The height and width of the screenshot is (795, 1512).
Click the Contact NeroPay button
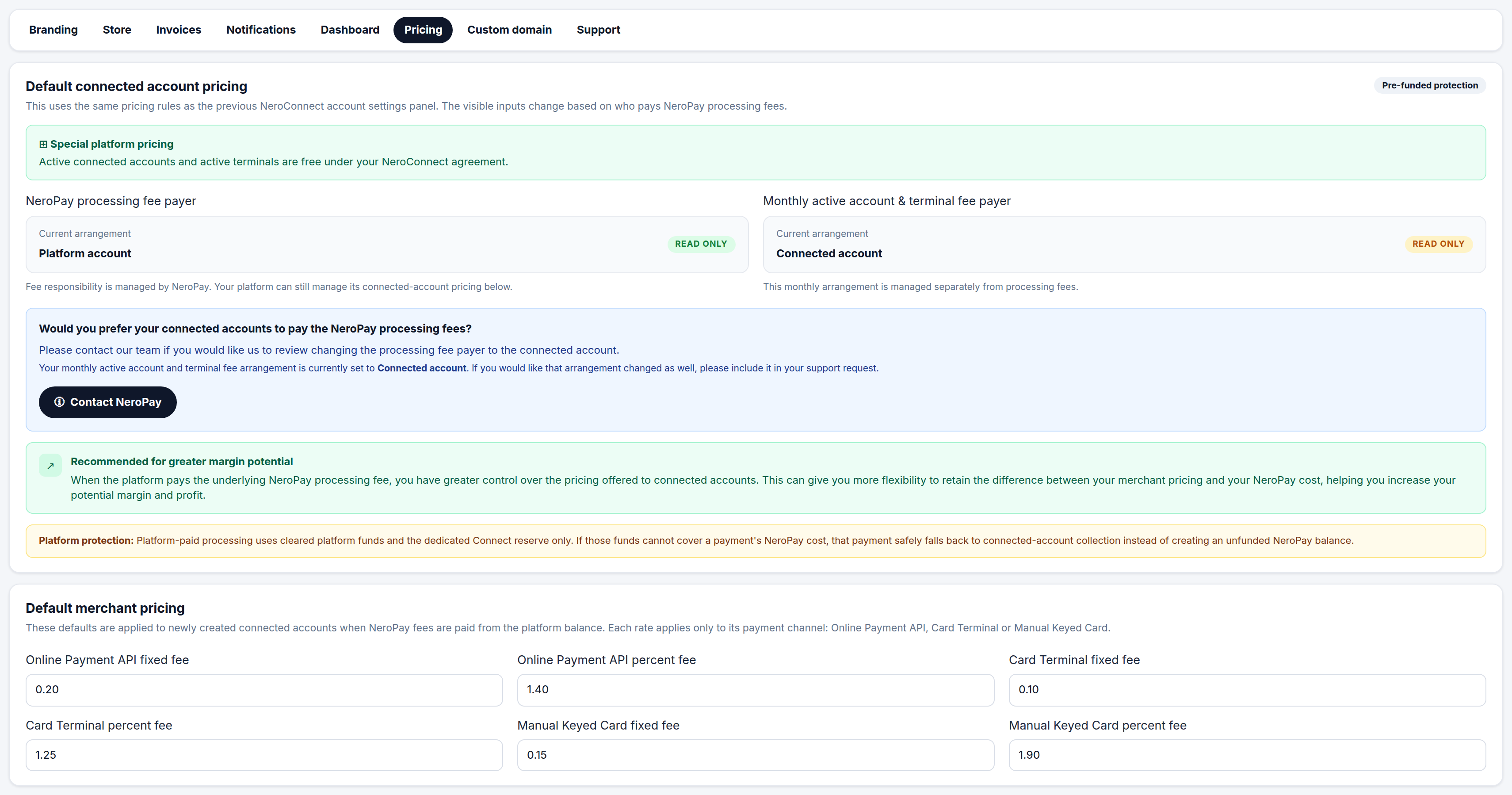click(x=107, y=402)
